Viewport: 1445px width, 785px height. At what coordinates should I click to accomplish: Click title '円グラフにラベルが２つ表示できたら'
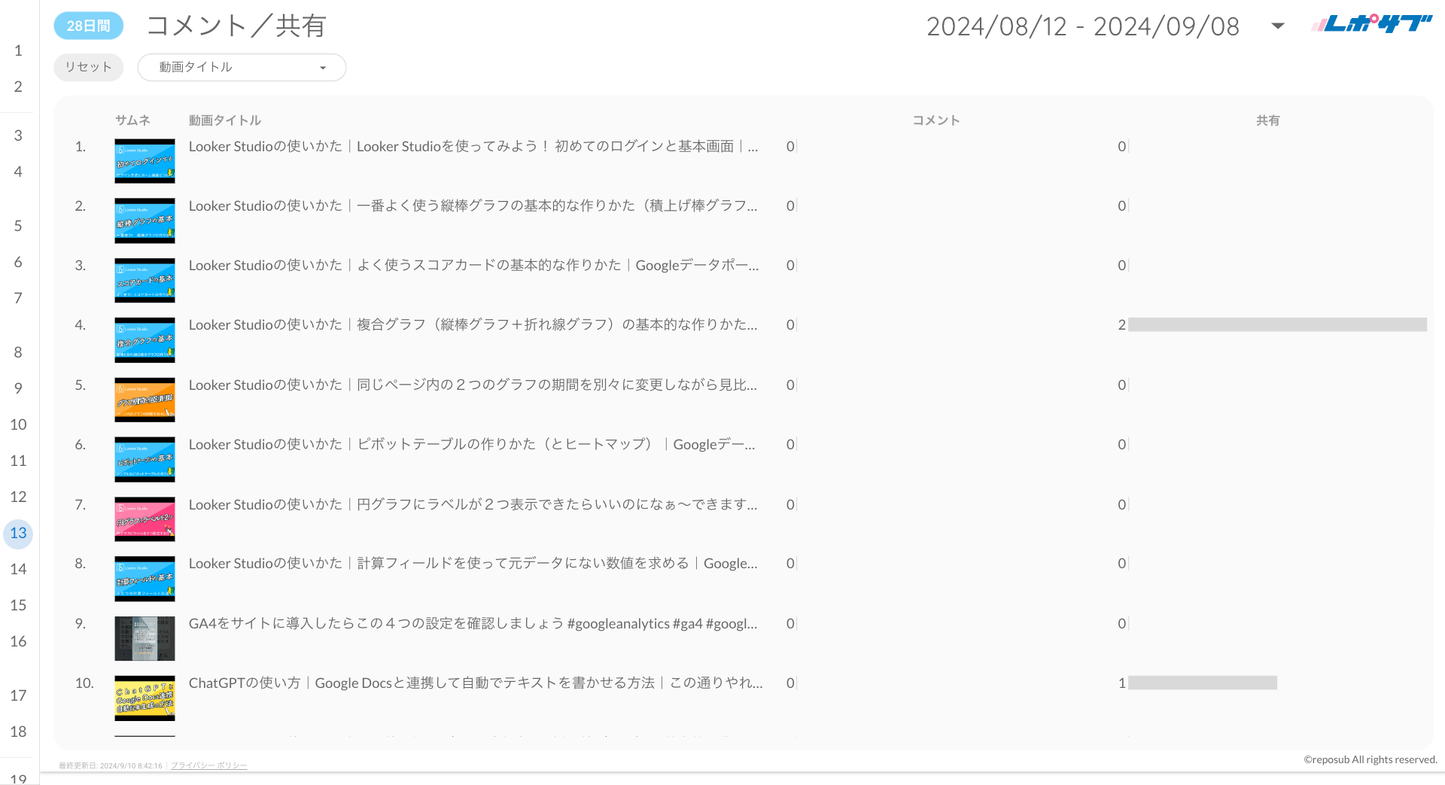475,504
